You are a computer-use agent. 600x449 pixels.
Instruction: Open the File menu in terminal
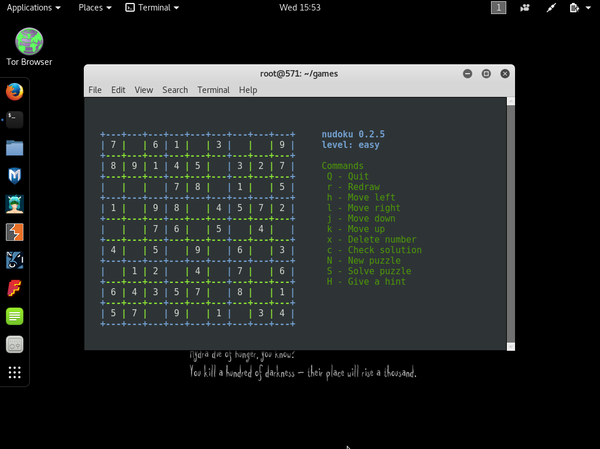click(x=95, y=90)
